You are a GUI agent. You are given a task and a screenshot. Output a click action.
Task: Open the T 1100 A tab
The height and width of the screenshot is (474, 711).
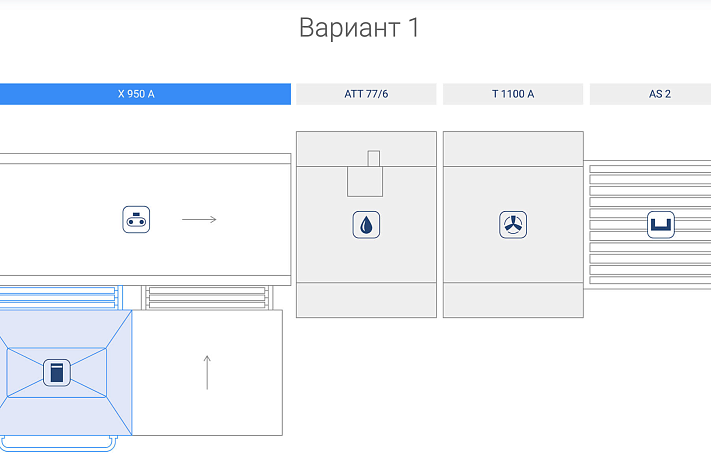(513, 94)
